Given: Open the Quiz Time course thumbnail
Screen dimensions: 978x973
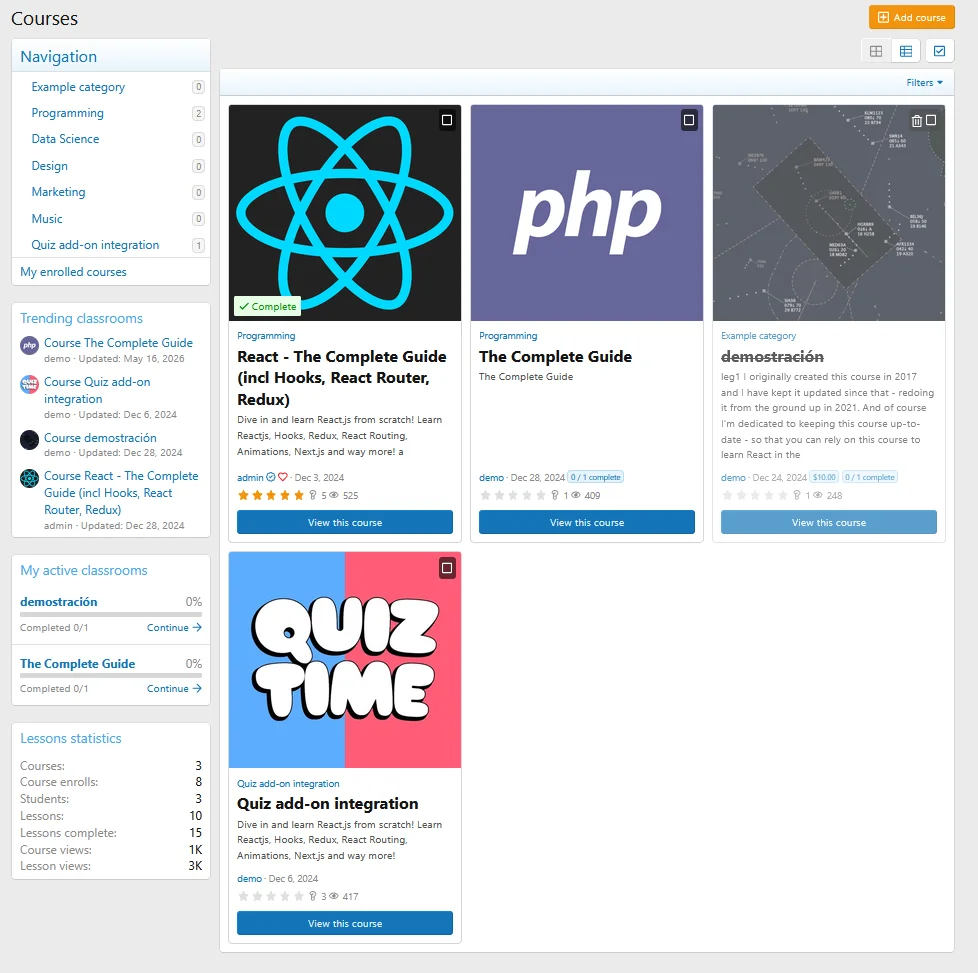Looking at the screenshot, I should 345,660.
